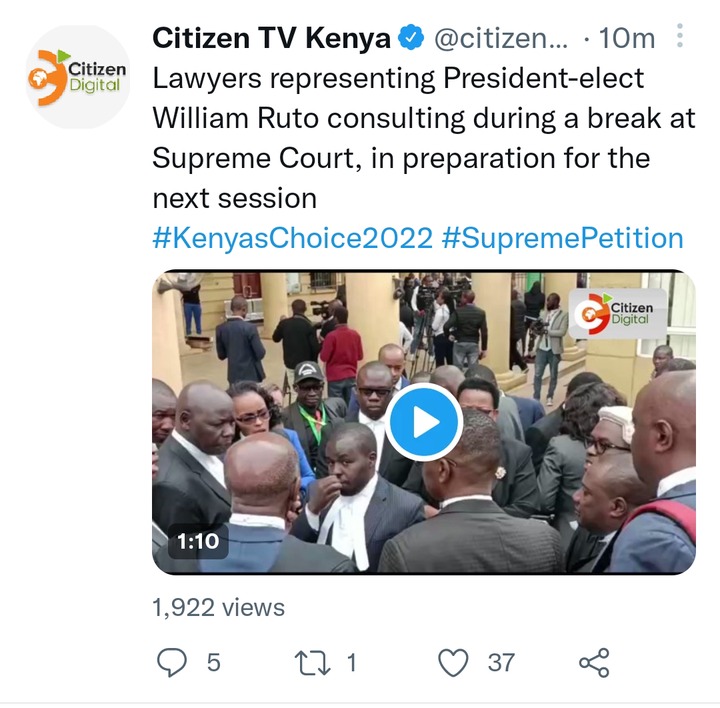The width and height of the screenshot is (720, 708).
Task: Play the video with blue play button
Action: point(424,422)
